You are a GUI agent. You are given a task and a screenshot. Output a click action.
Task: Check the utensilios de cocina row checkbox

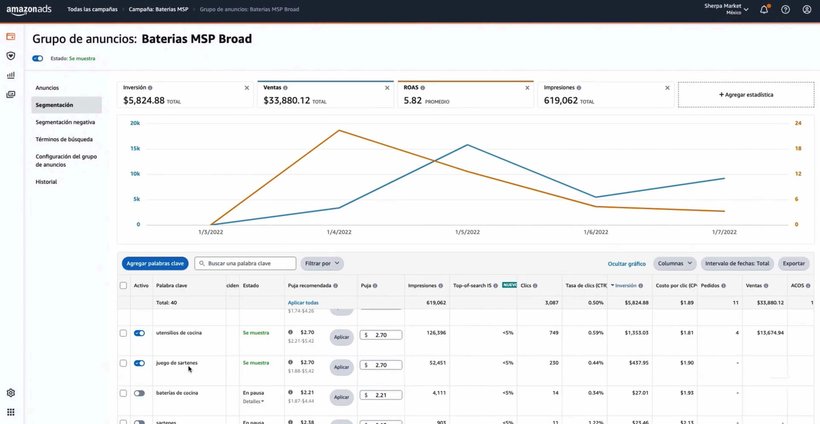click(x=123, y=333)
